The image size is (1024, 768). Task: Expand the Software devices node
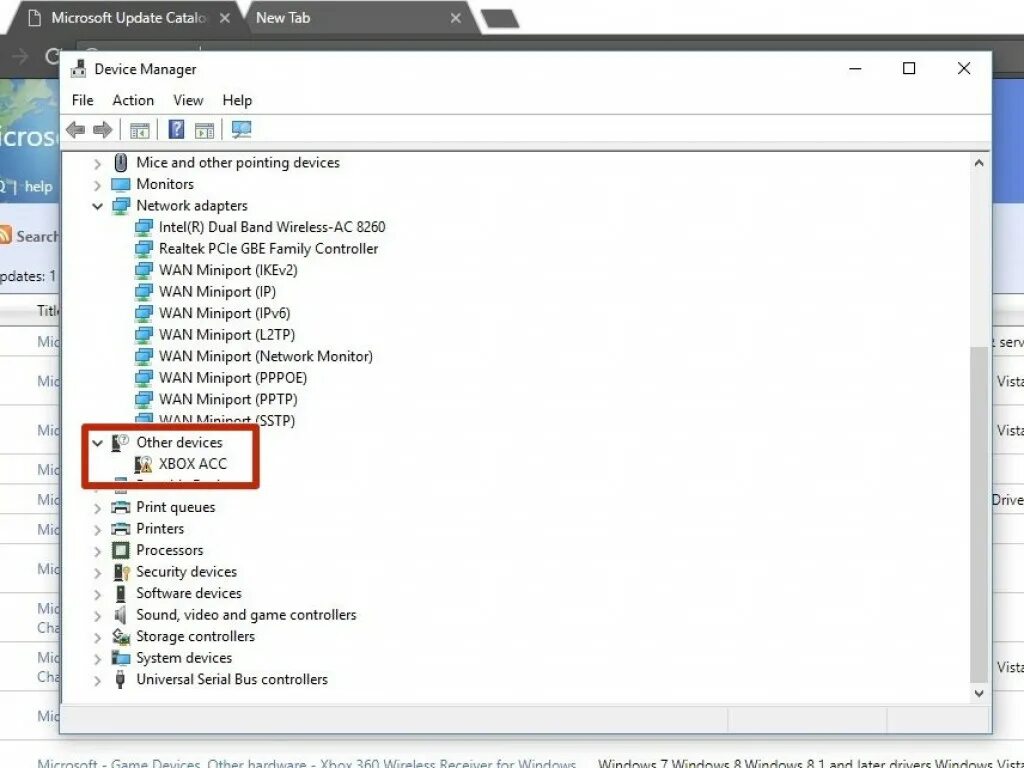click(97, 594)
